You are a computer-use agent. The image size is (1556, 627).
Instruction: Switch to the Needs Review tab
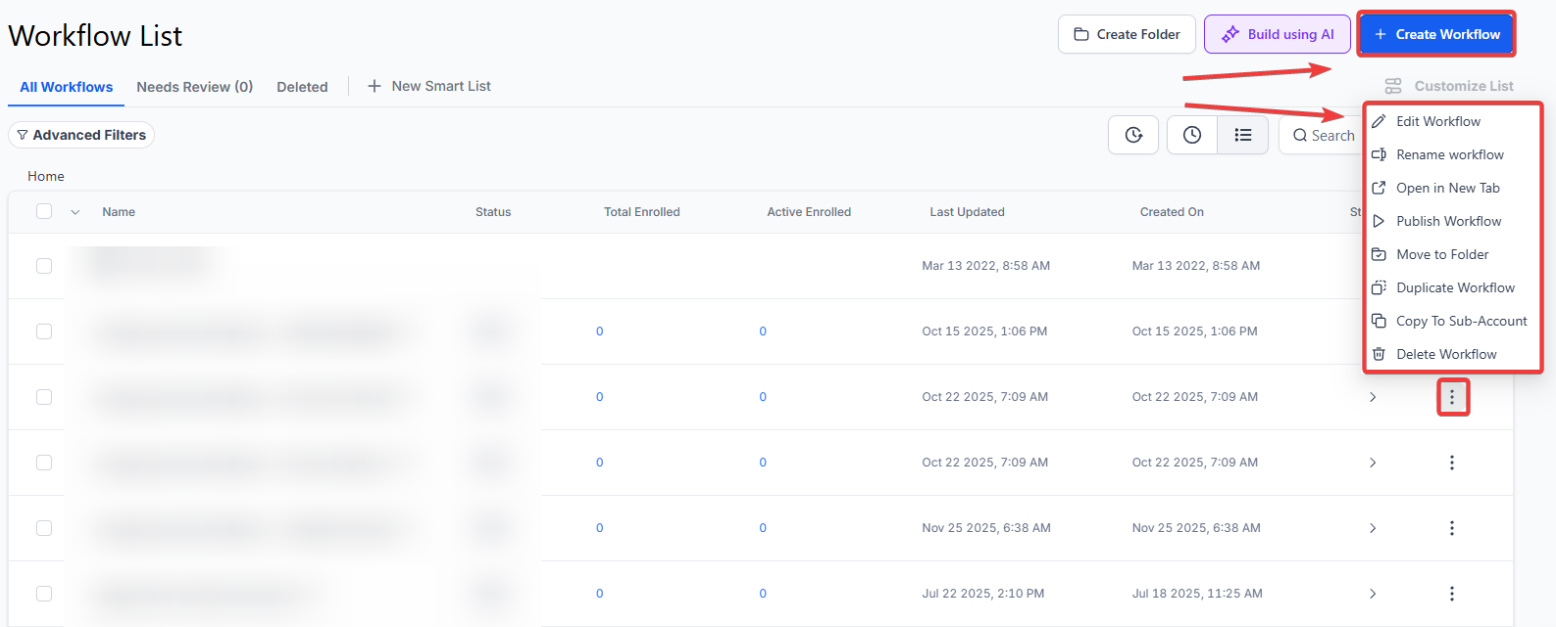(194, 87)
